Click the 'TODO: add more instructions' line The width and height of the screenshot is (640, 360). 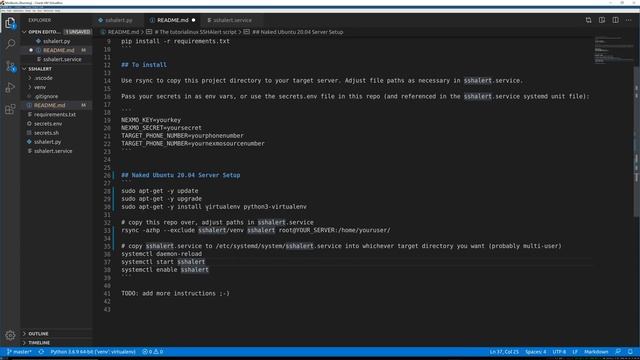(175, 293)
